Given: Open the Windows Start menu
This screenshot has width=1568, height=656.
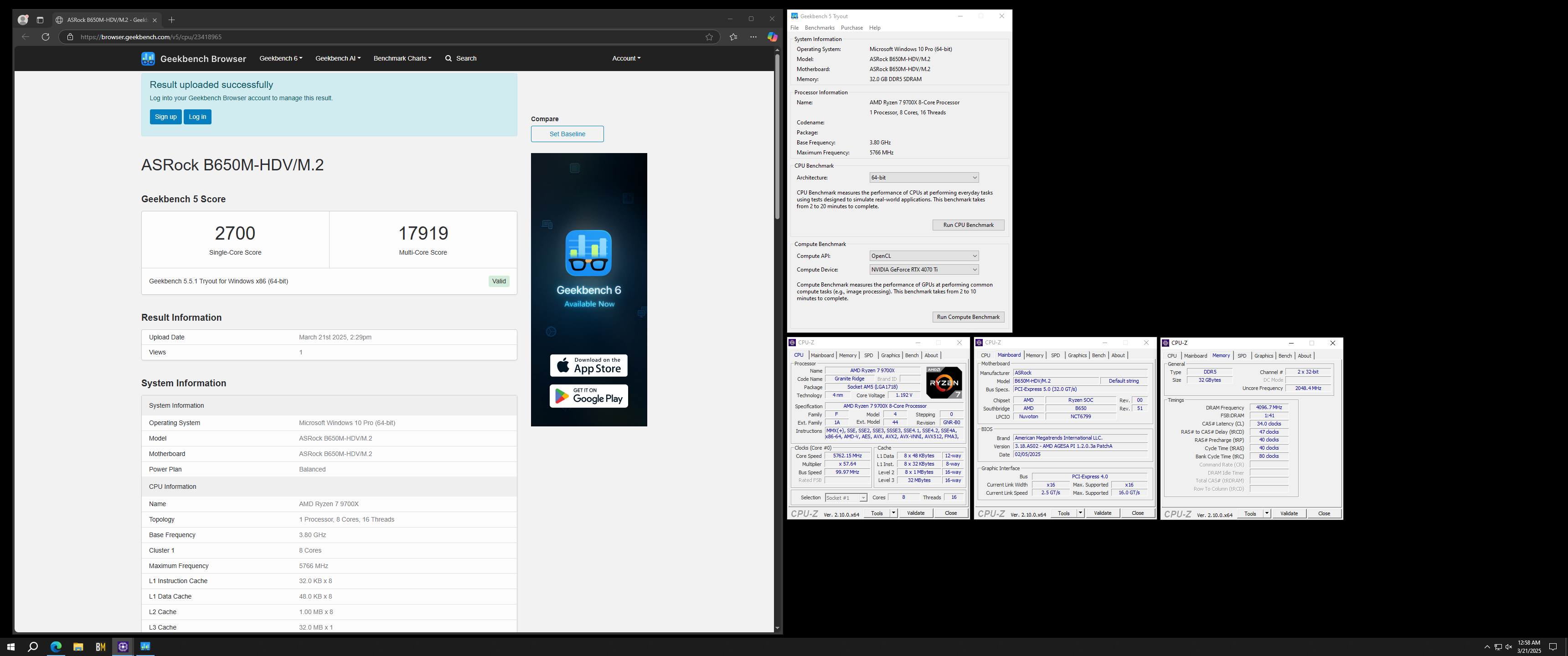Looking at the screenshot, I should pos(11,647).
